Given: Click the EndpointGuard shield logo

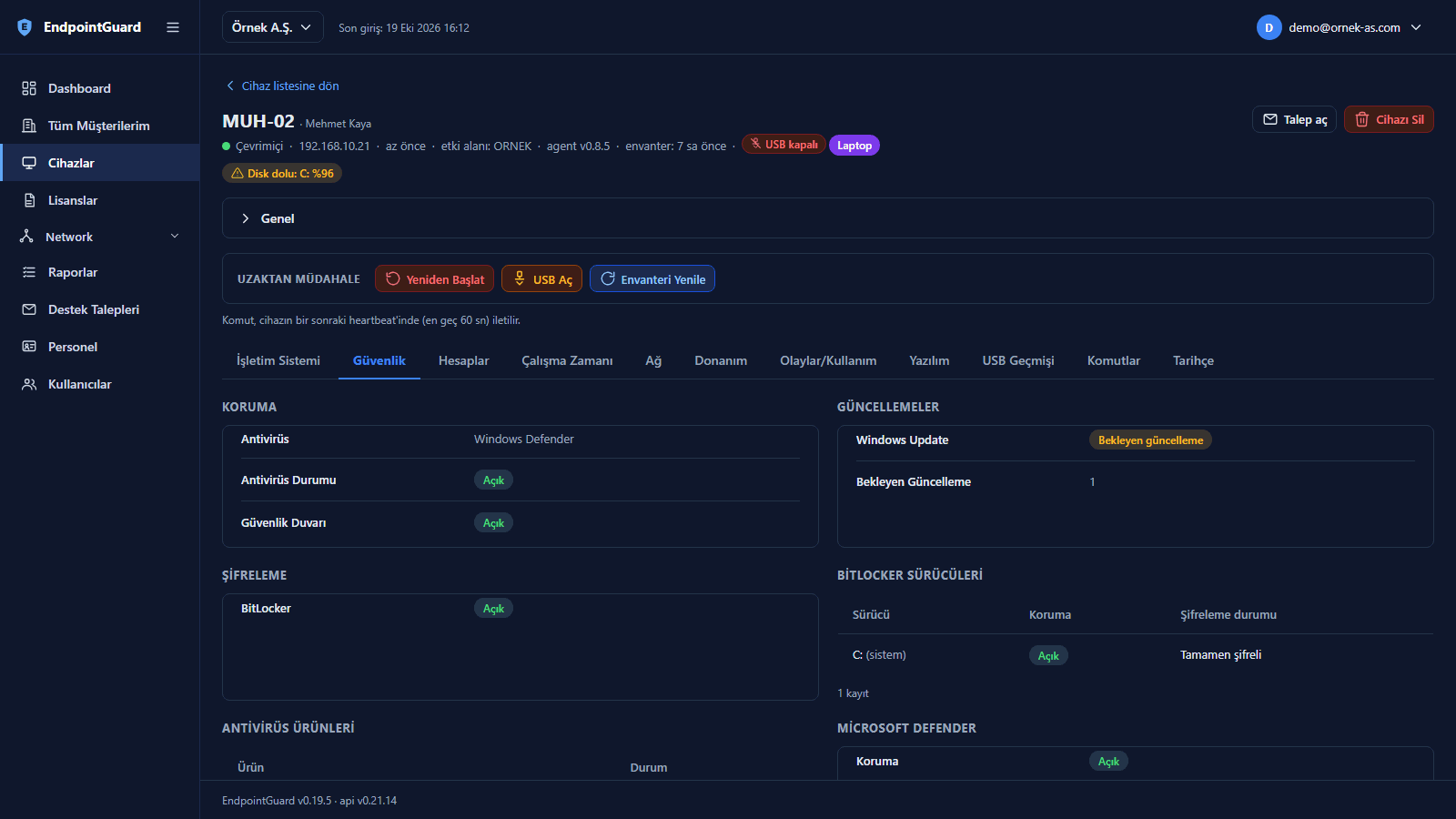Looking at the screenshot, I should pos(25,27).
